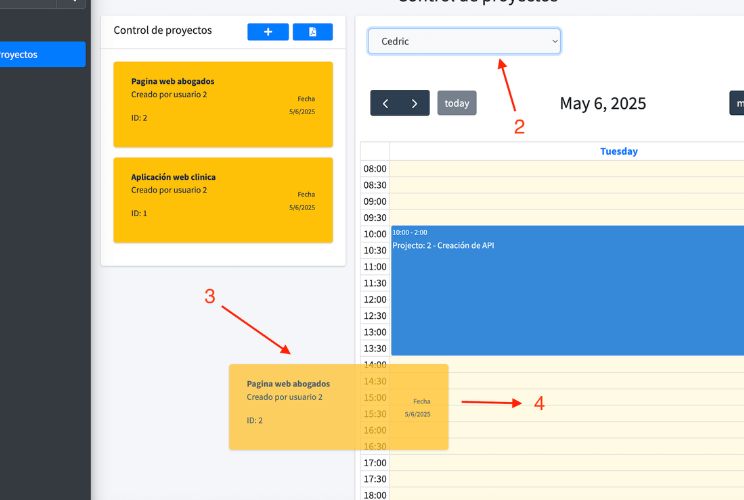The height and width of the screenshot is (500, 744).
Task: Click the document file icon button
Action: pos(313,32)
